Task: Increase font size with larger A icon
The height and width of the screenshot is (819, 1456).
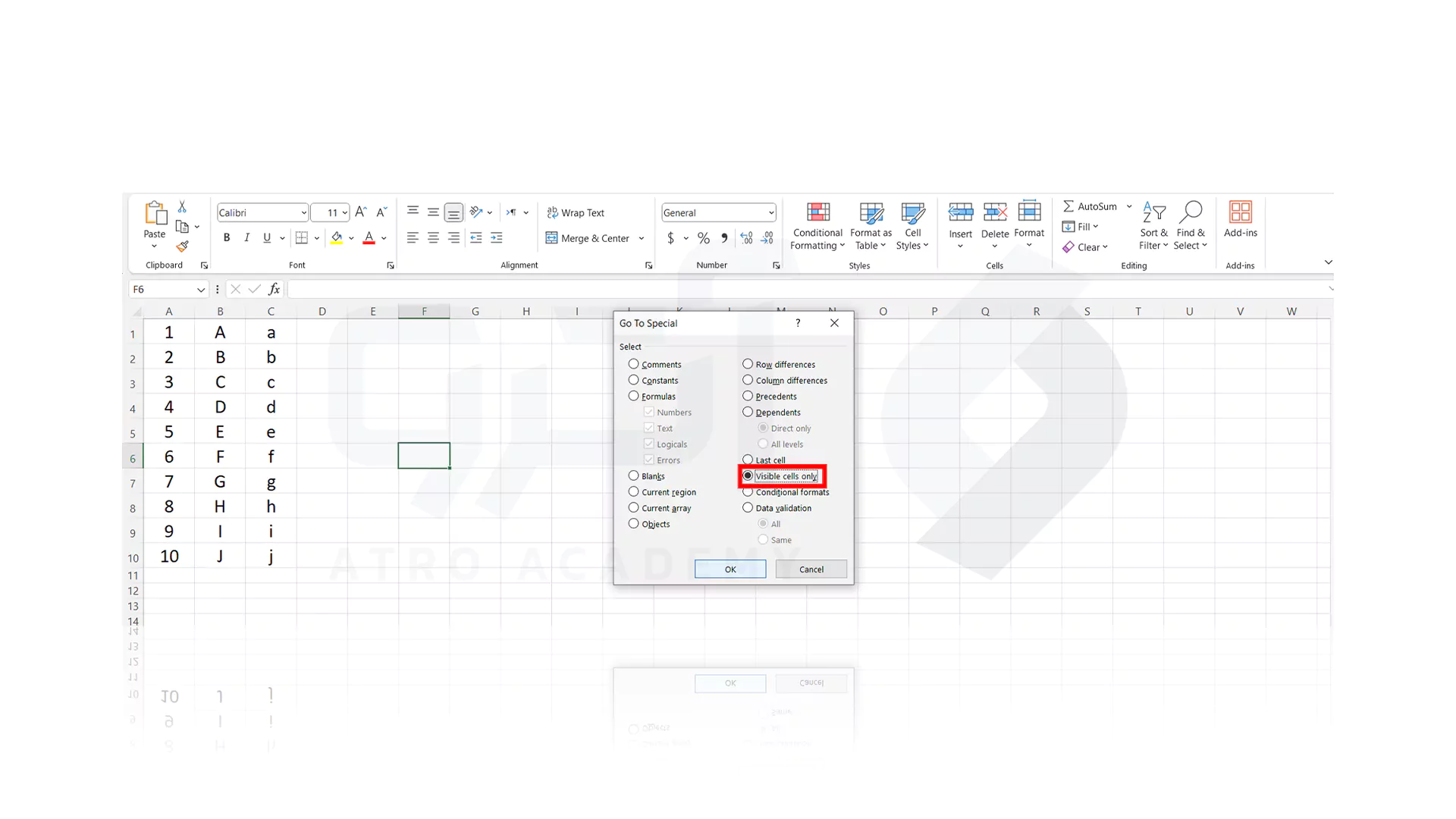Action: point(361,212)
